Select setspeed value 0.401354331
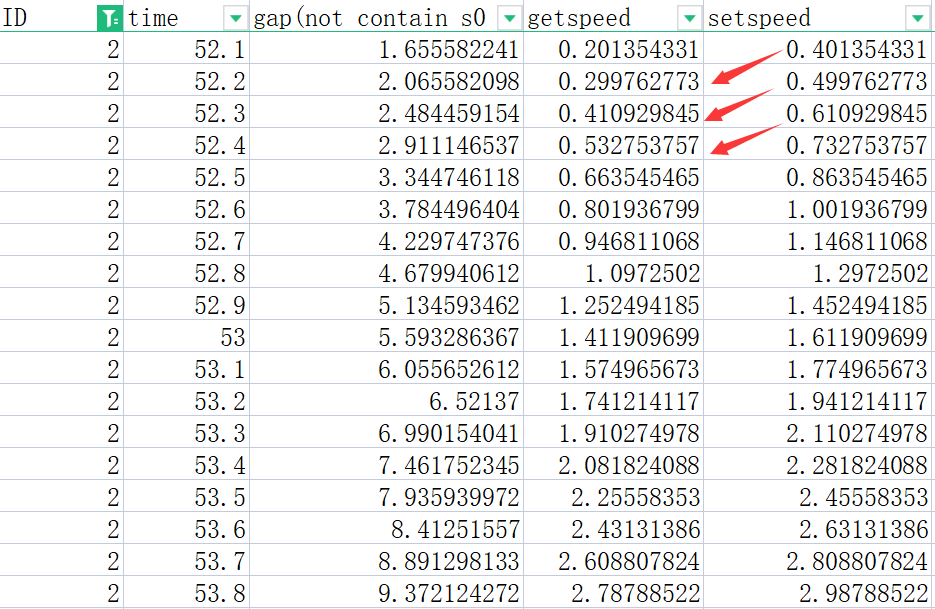Screen dimensions: 935x609 (x=817, y=49)
